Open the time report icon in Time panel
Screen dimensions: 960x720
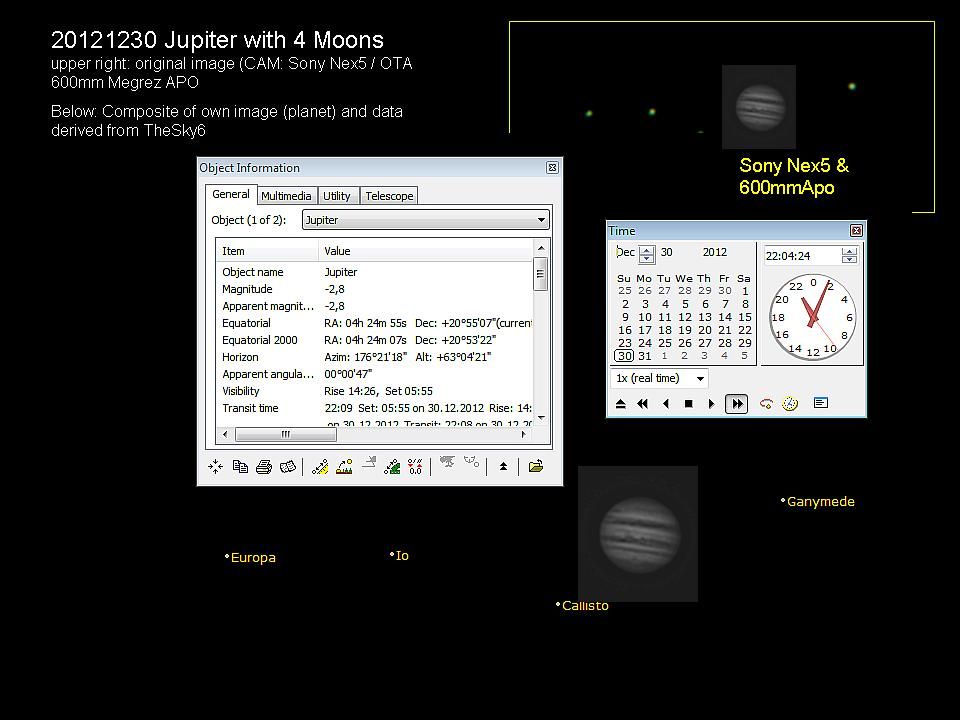click(822, 402)
